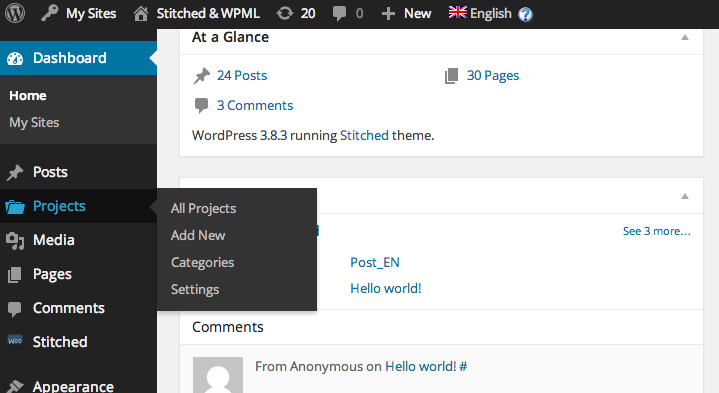Click the blue help question mark icon
Screen dimensions: 719x393
click(525, 14)
